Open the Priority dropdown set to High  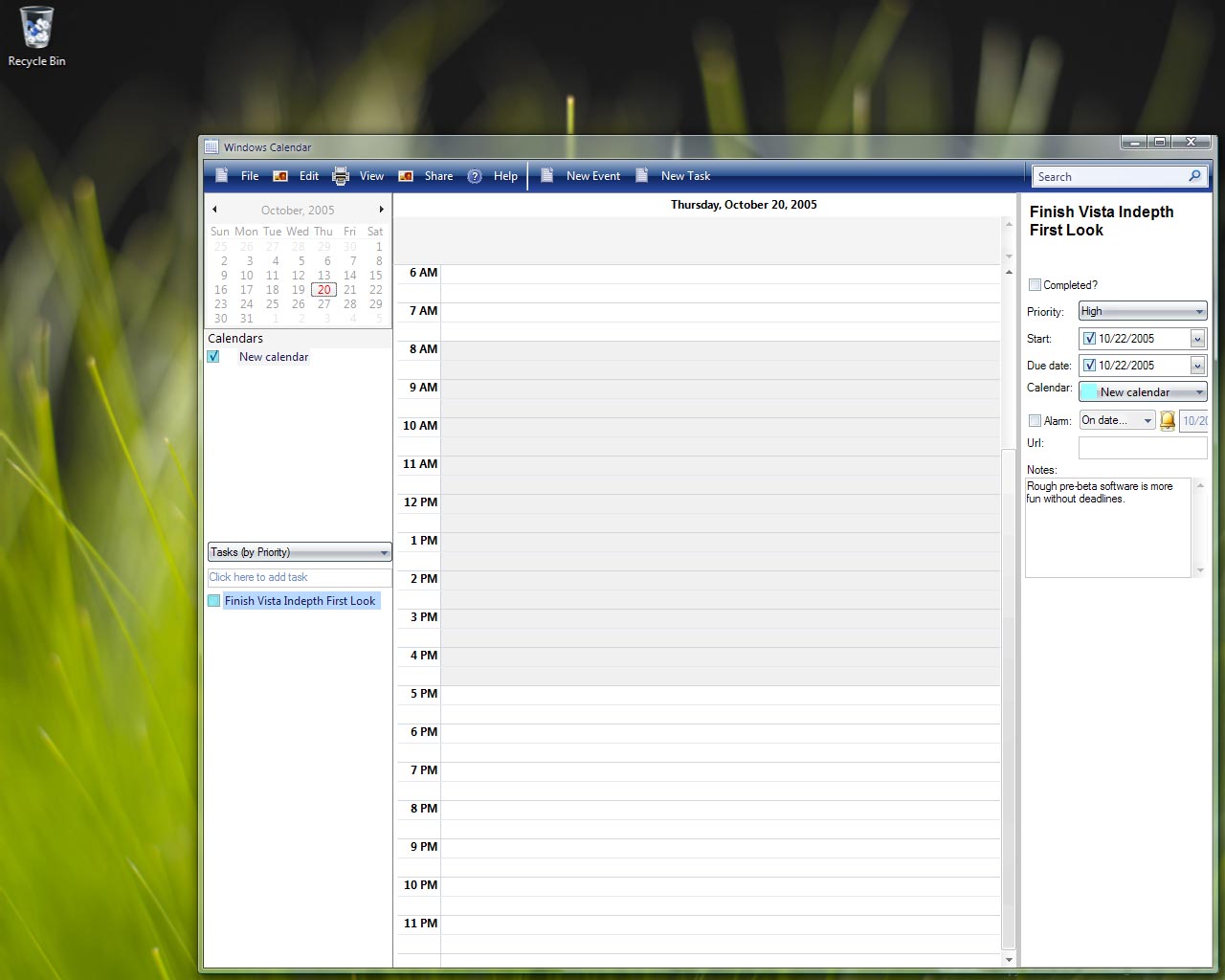[x=1143, y=311]
